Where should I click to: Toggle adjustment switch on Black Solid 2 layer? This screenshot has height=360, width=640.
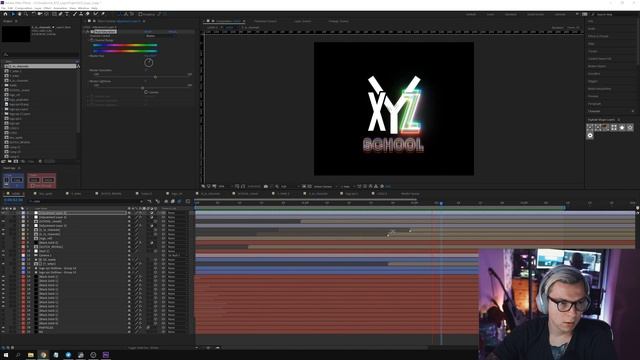(x=152, y=243)
